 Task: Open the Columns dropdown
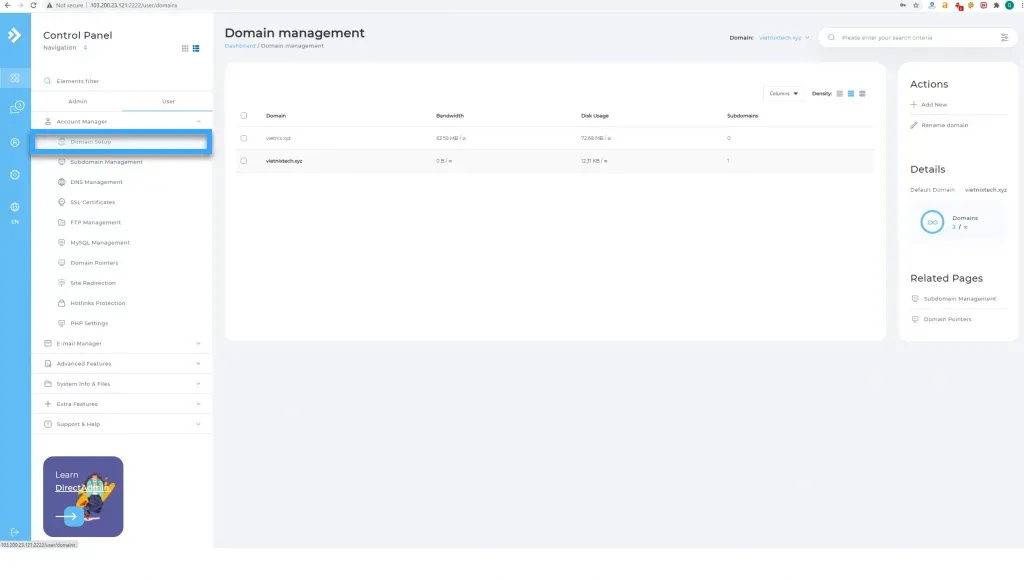point(783,93)
